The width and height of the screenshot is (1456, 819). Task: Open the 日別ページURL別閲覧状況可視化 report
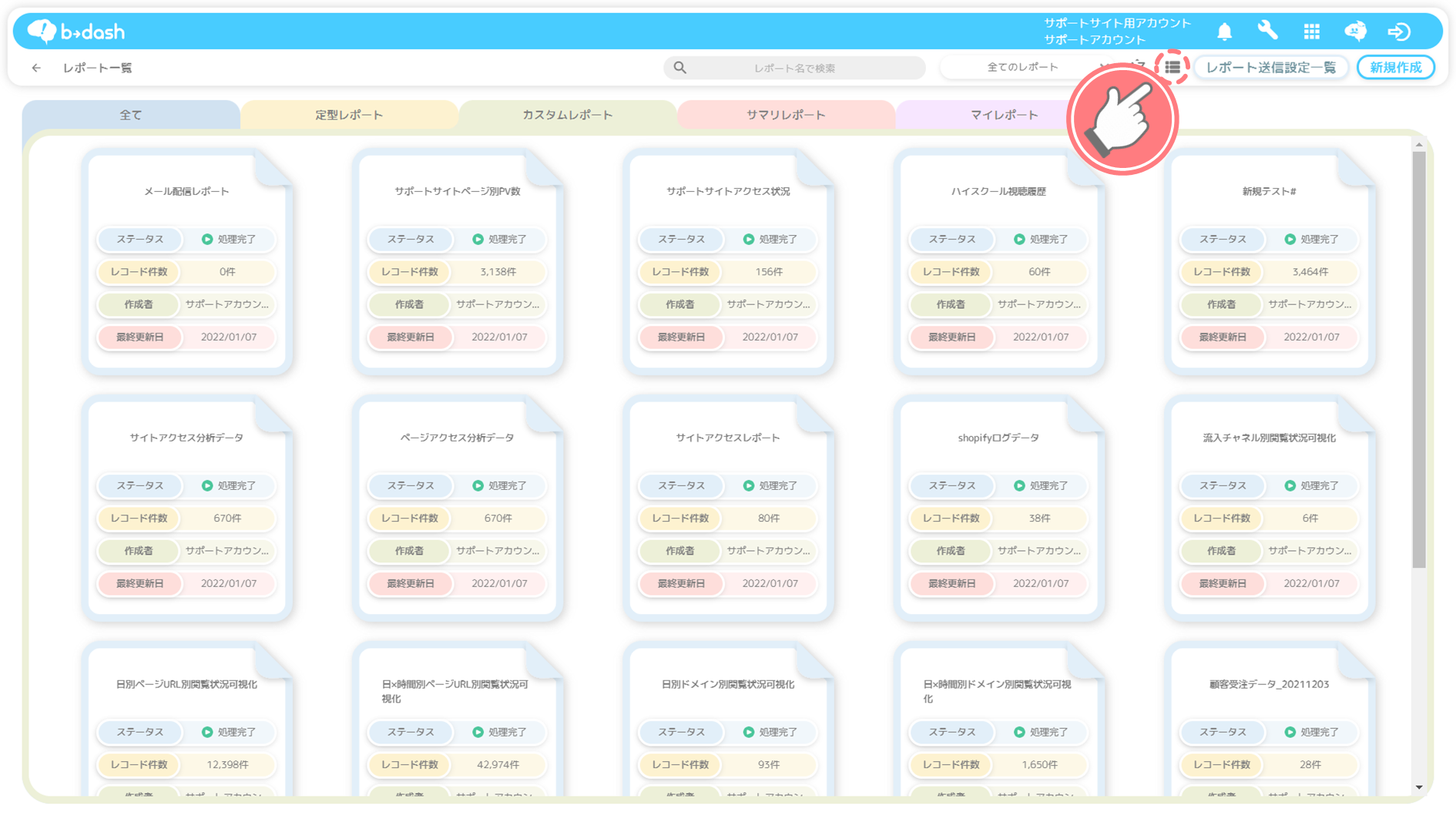187,720
